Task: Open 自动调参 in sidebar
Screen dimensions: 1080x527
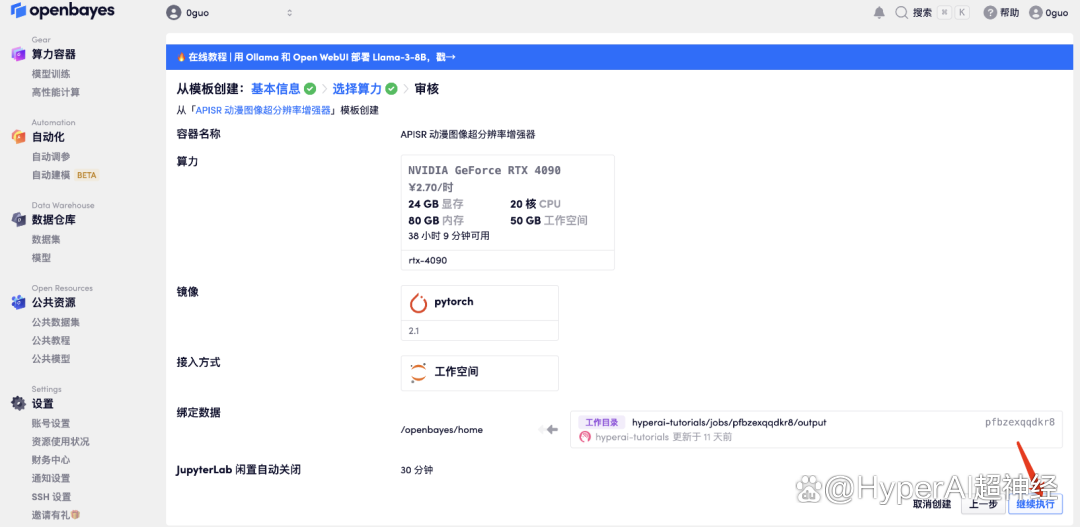Action: click(51, 156)
